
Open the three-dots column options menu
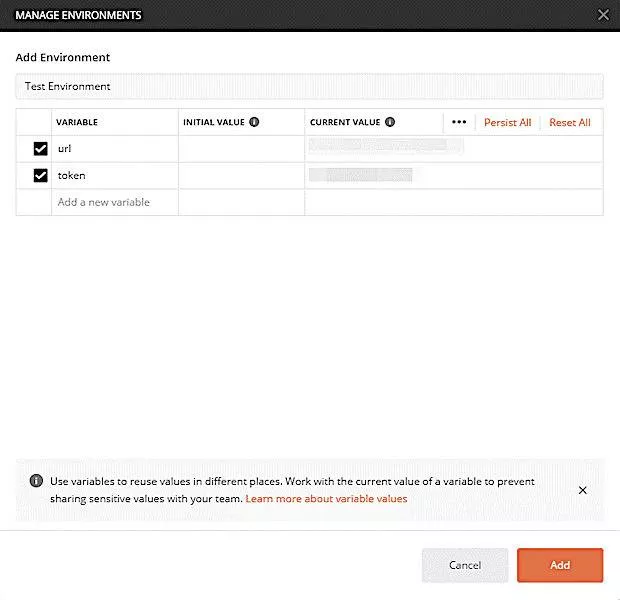coord(459,122)
